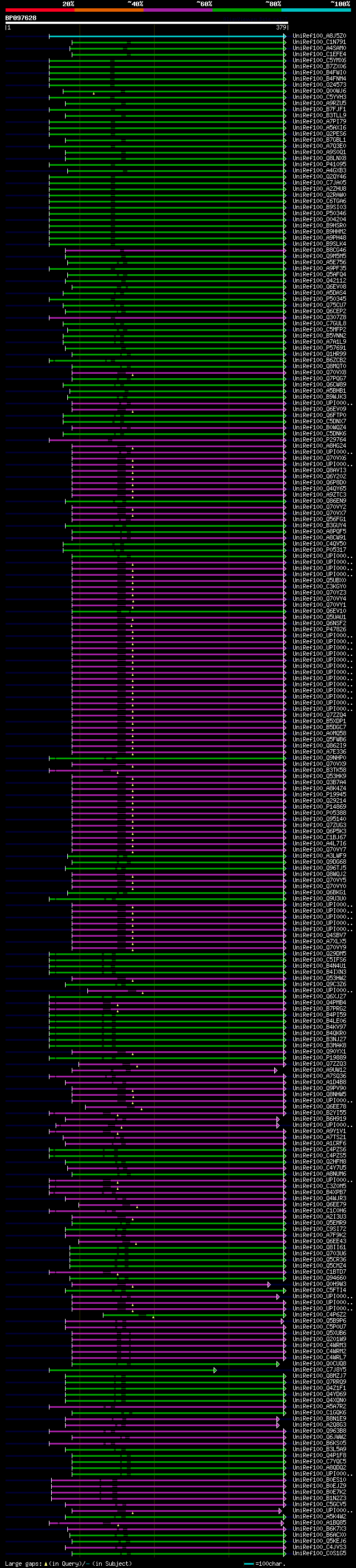The height and width of the screenshot is (1568, 356).
Task: Click the =100char. scale legend
Action: [265, 1563]
